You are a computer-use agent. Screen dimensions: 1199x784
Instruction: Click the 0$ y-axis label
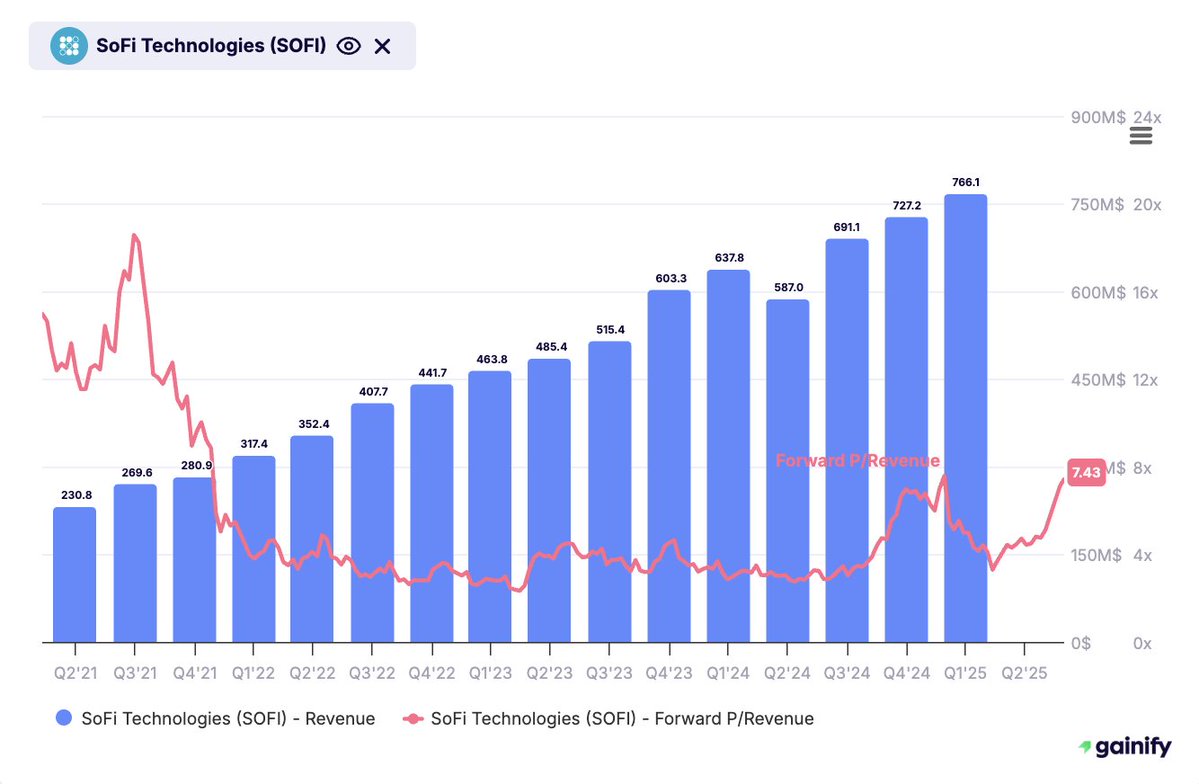click(1080, 643)
